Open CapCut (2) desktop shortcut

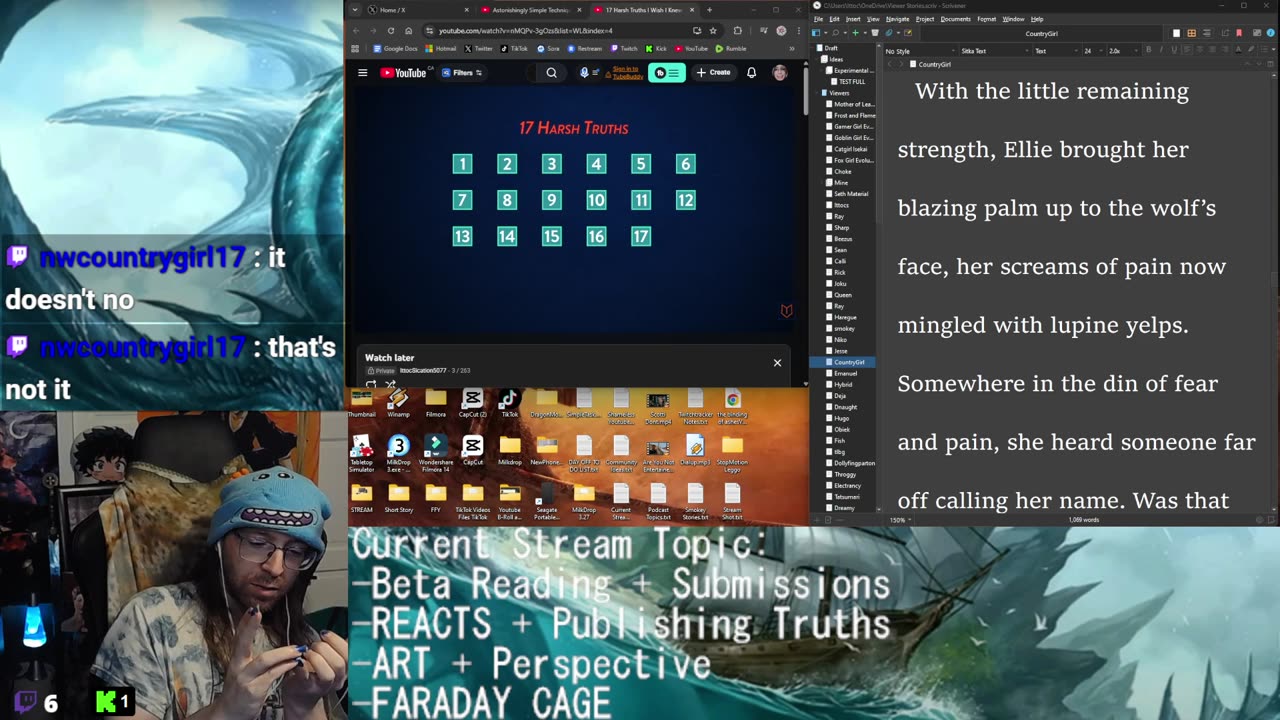pos(472,404)
